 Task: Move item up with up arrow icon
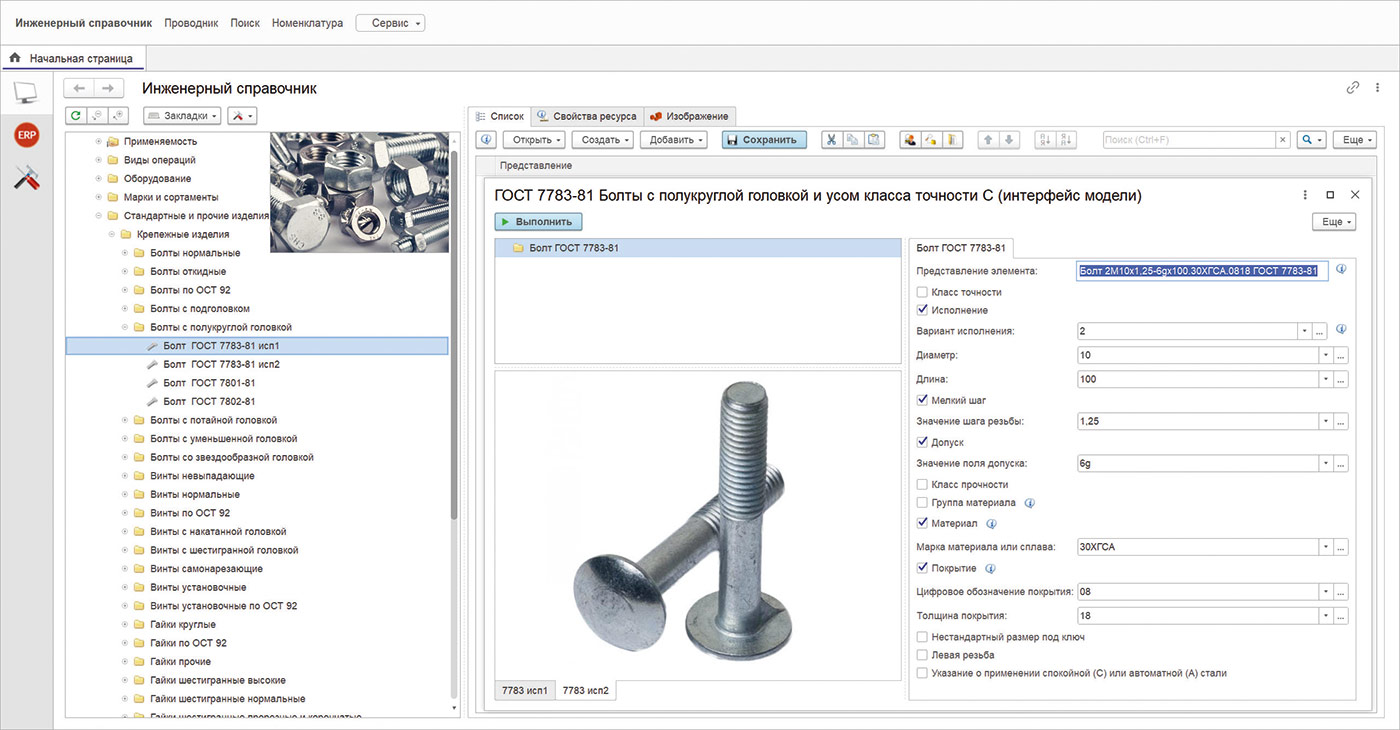(988, 140)
